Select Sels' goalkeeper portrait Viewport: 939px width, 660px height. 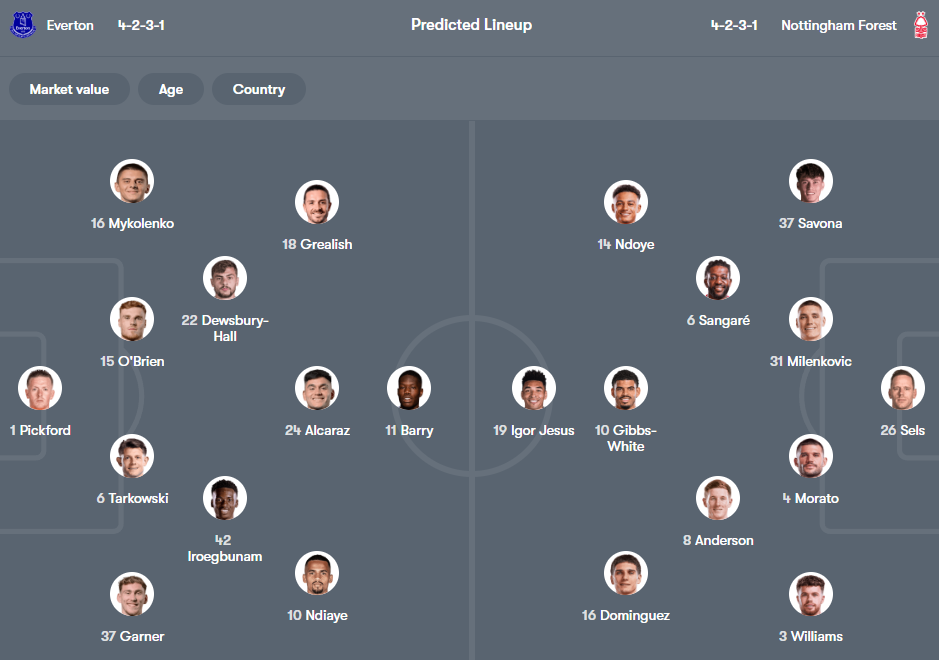(x=903, y=388)
